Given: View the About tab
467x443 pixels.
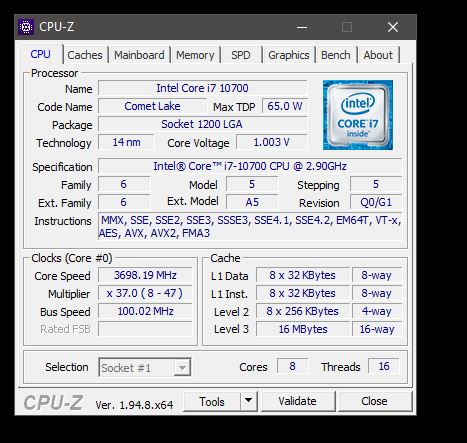Looking at the screenshot, I should (378, 55).
